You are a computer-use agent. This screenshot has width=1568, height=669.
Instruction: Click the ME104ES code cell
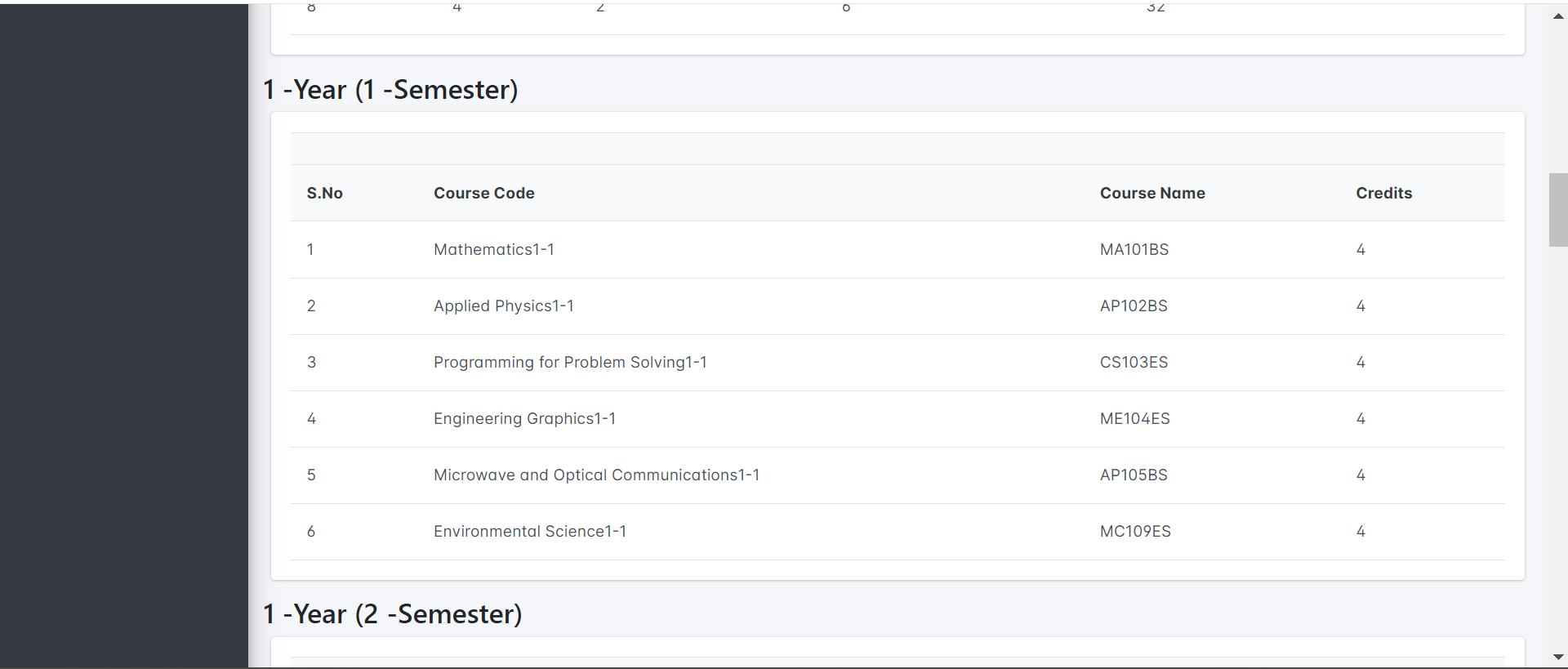coord(1134,419)
